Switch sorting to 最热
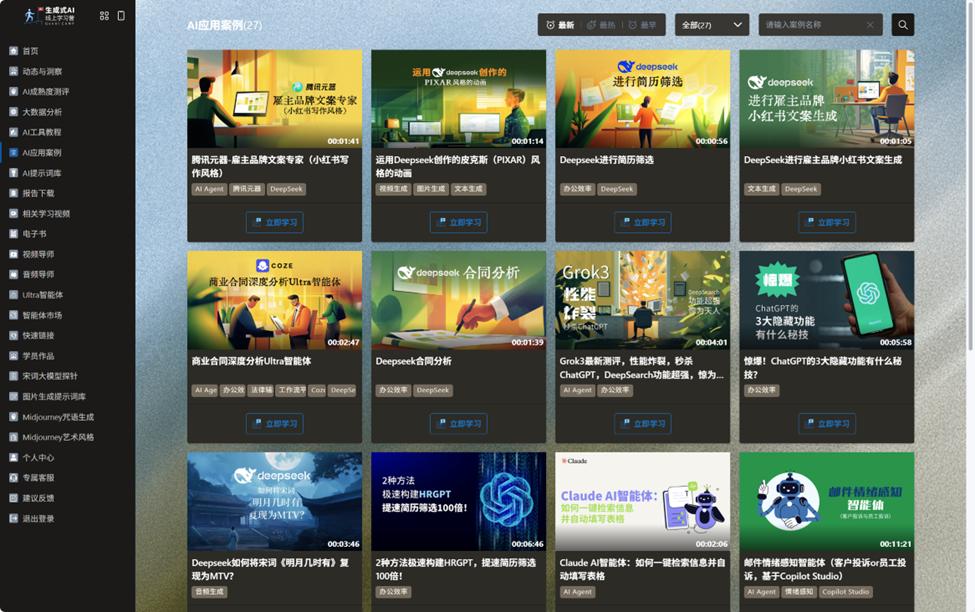 point(600,25)
